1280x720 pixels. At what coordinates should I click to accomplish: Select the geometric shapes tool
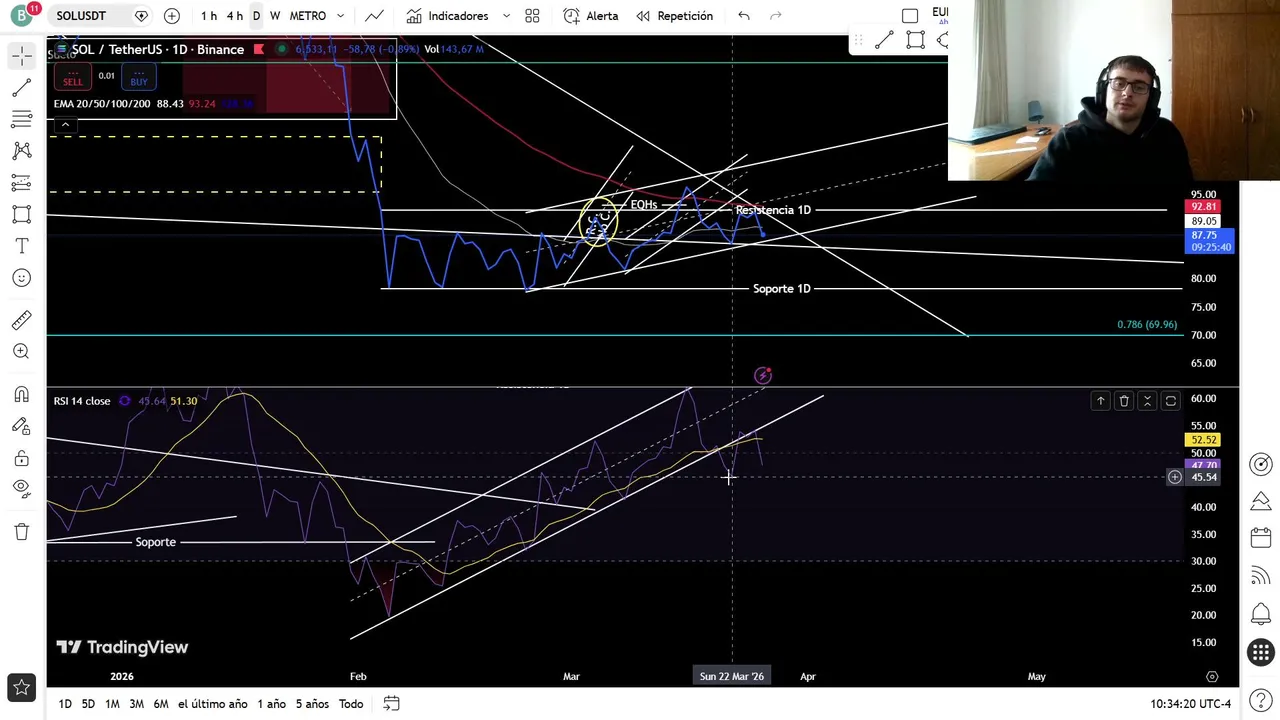(21, 214)
